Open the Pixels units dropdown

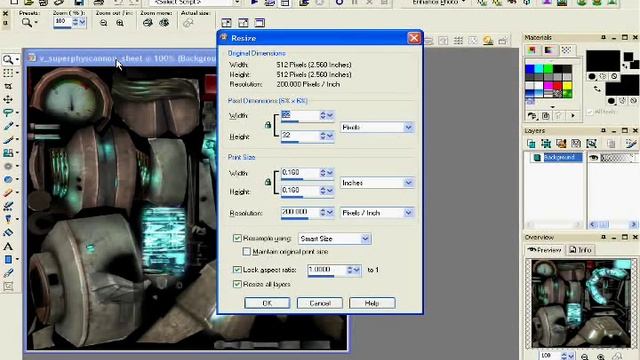click(x=409, y=127)
